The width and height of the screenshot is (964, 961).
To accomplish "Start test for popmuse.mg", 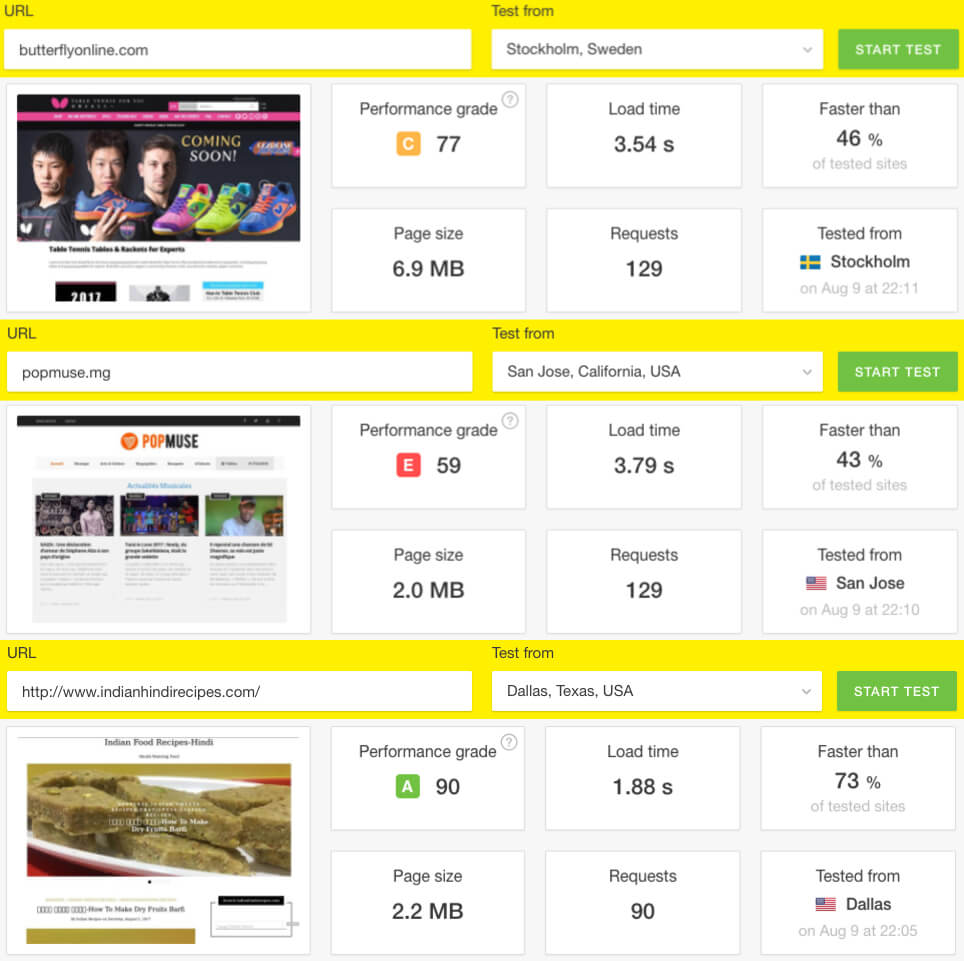I will pyautogui.click(x=897, y=371).
